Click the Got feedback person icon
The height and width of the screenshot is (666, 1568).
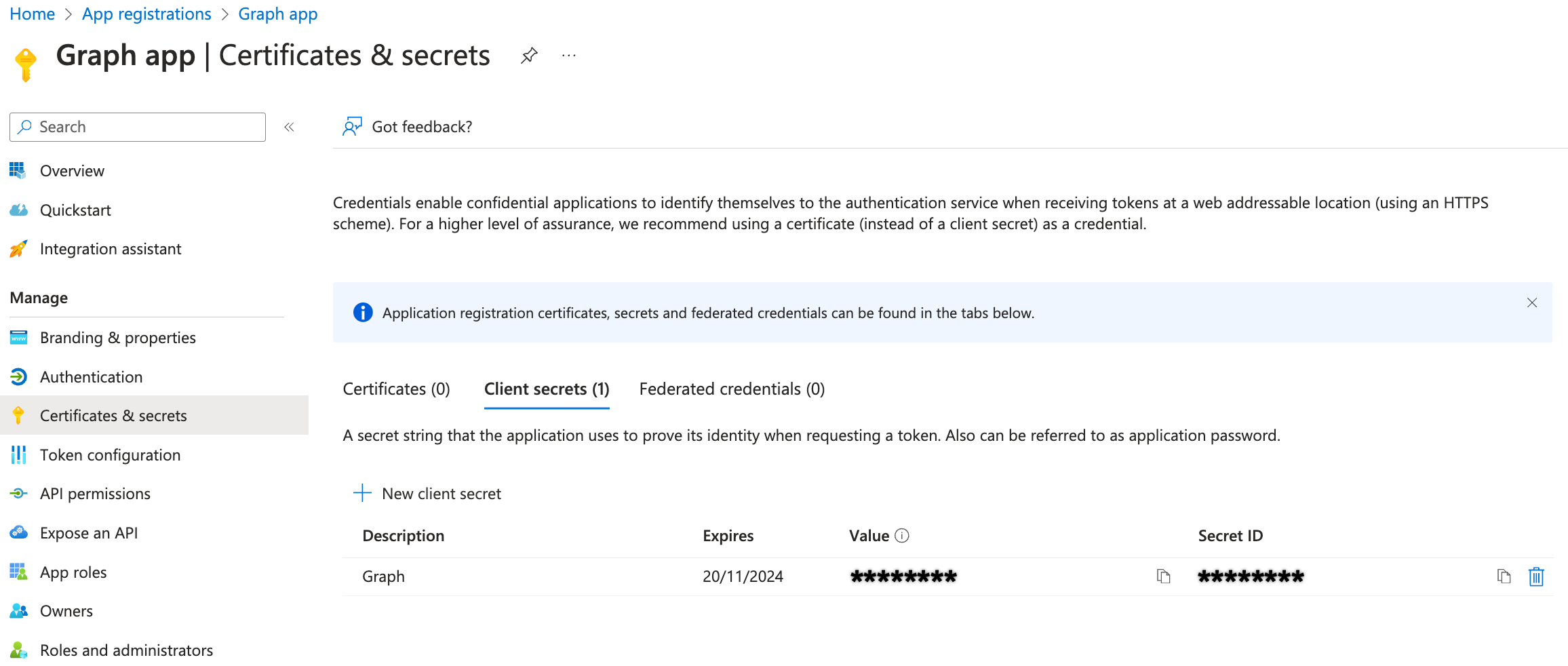352,127
